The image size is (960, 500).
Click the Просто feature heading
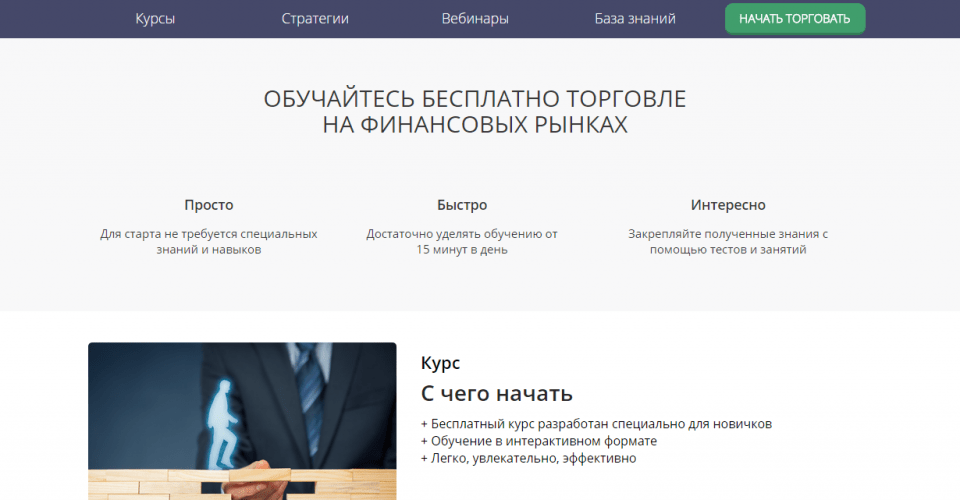pyautogui.click(x=209, y=205)
